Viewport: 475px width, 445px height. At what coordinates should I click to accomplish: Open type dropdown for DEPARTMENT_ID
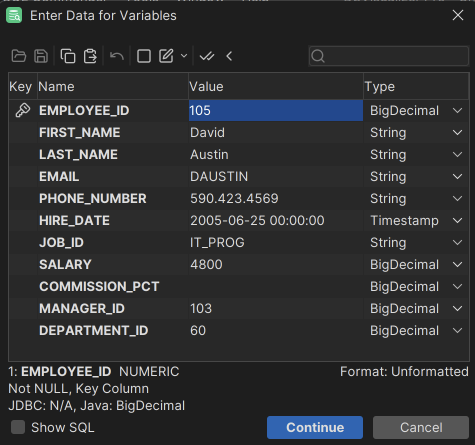point(458,330)
